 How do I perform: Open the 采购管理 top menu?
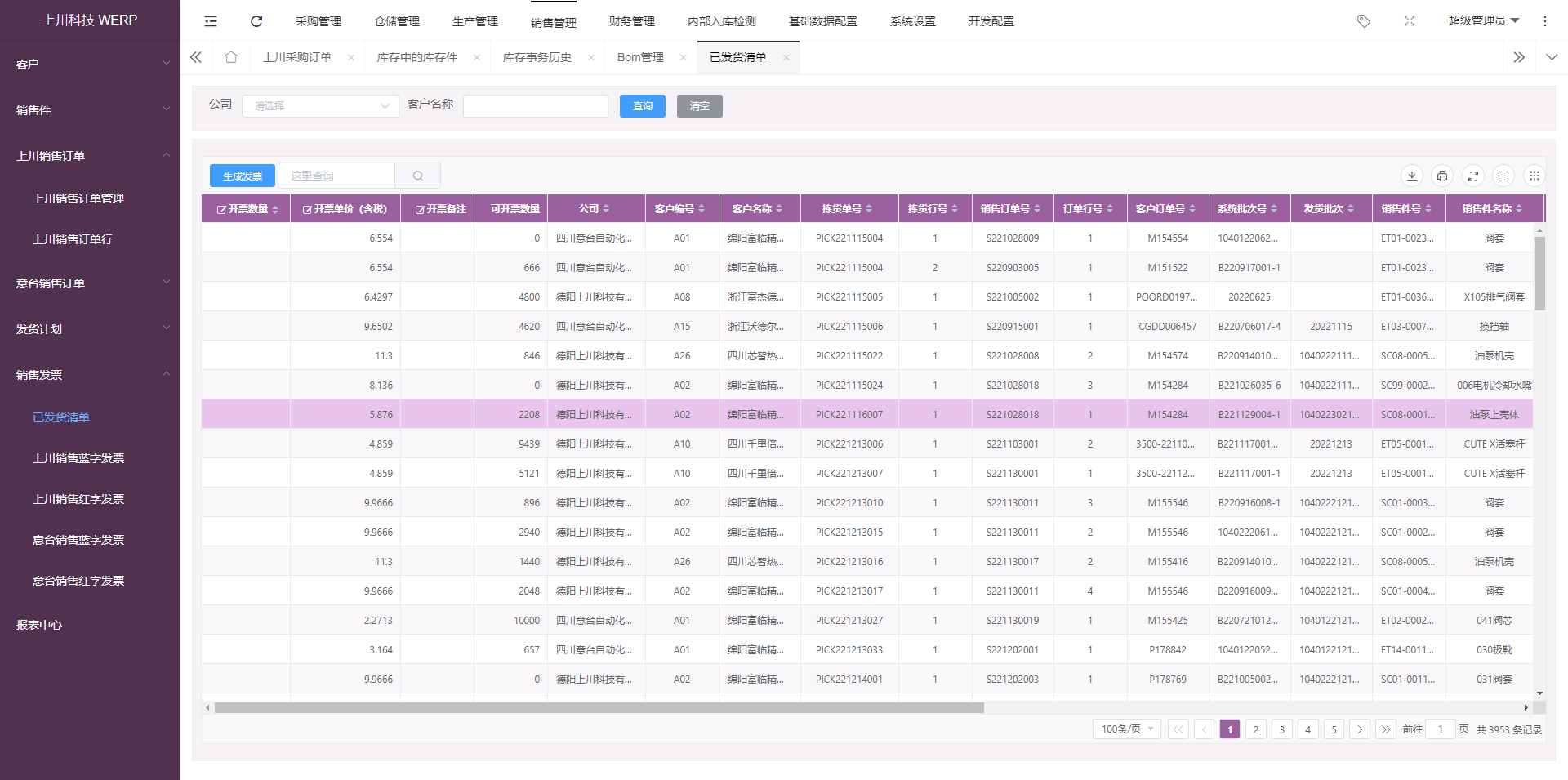[318, 22]
